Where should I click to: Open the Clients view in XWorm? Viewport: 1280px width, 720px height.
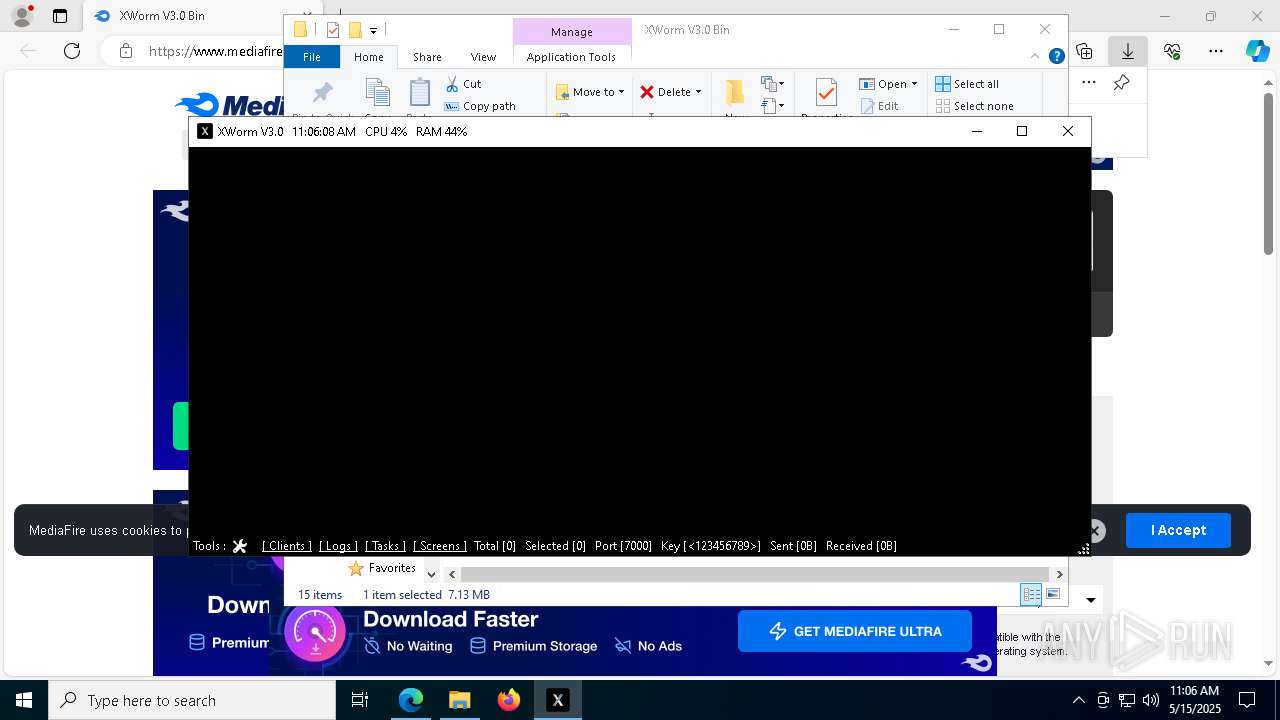(286, 546)
